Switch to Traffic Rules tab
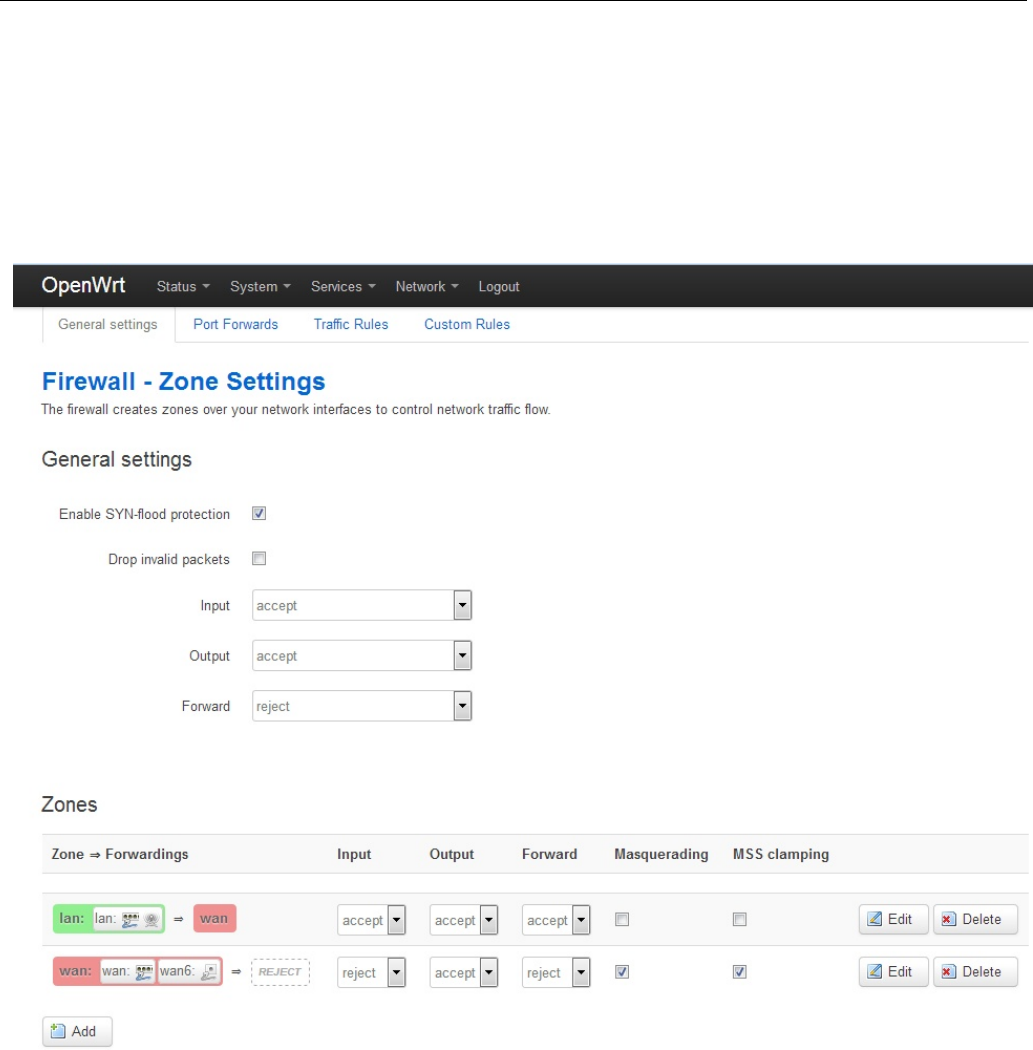Image resolution: width=1033 pixels, height=1050 pixels. pyautogui.click(x=351, y=324)
